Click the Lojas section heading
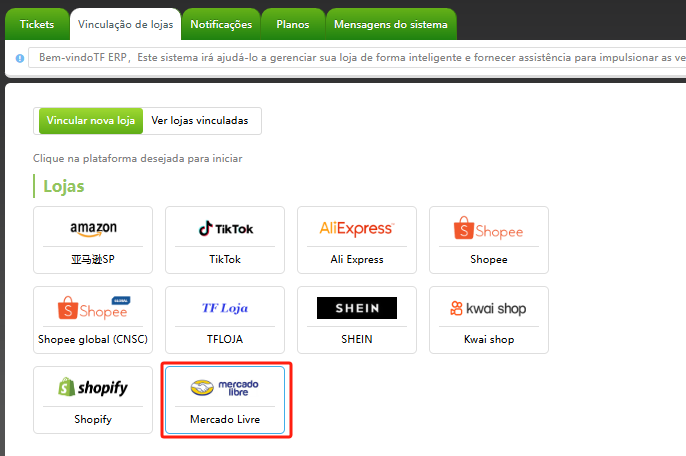Screen dimensions: 686x456 pos(64,186)
